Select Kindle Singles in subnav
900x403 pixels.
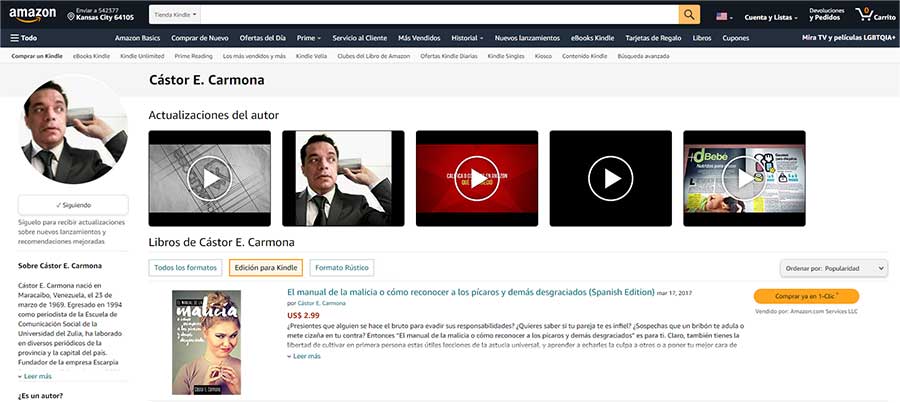(506, 56)
